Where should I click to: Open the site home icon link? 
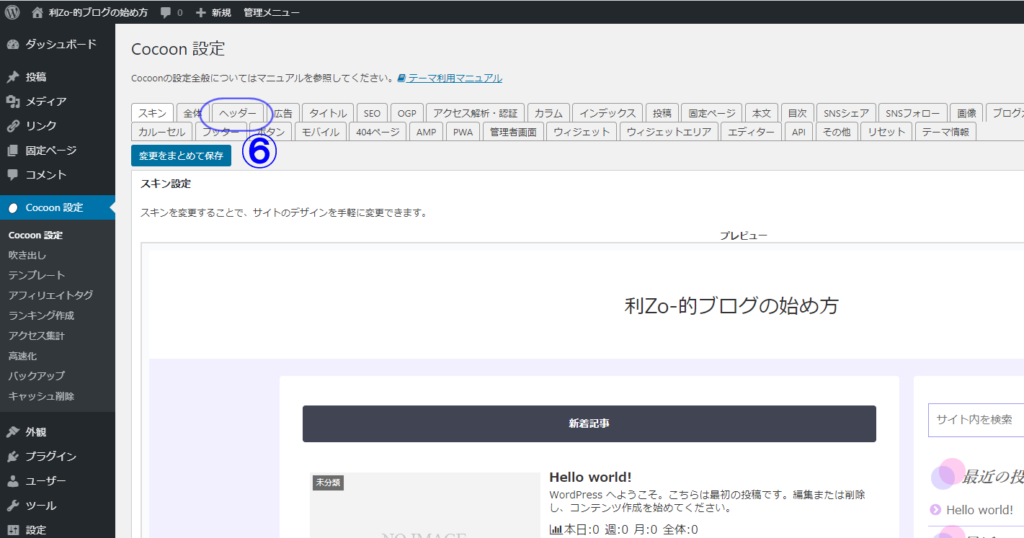(x=37, y=13)
